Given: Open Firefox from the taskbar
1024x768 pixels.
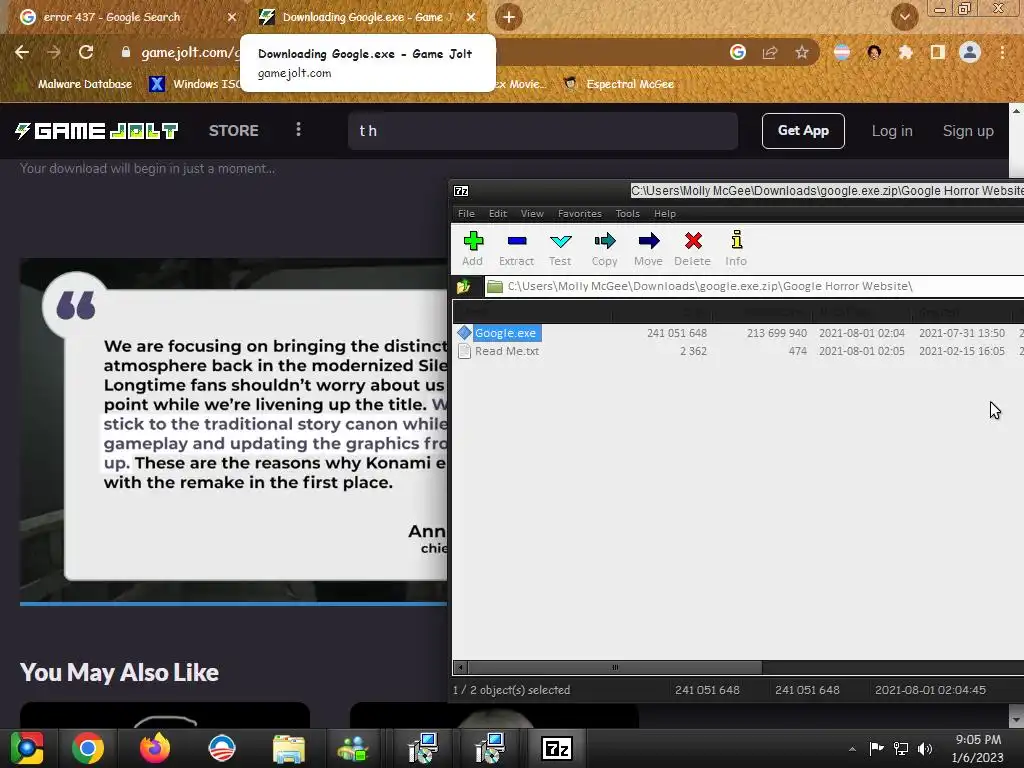Looking at the screenshot, I should tap(155, 748).
